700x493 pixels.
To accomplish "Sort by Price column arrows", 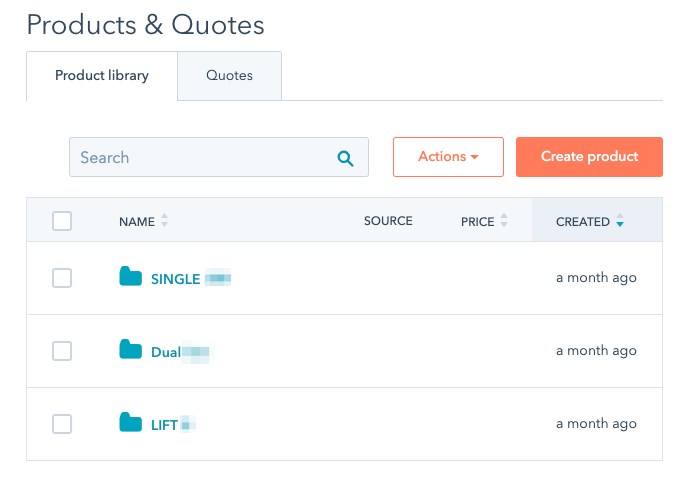I will point(504,221).
